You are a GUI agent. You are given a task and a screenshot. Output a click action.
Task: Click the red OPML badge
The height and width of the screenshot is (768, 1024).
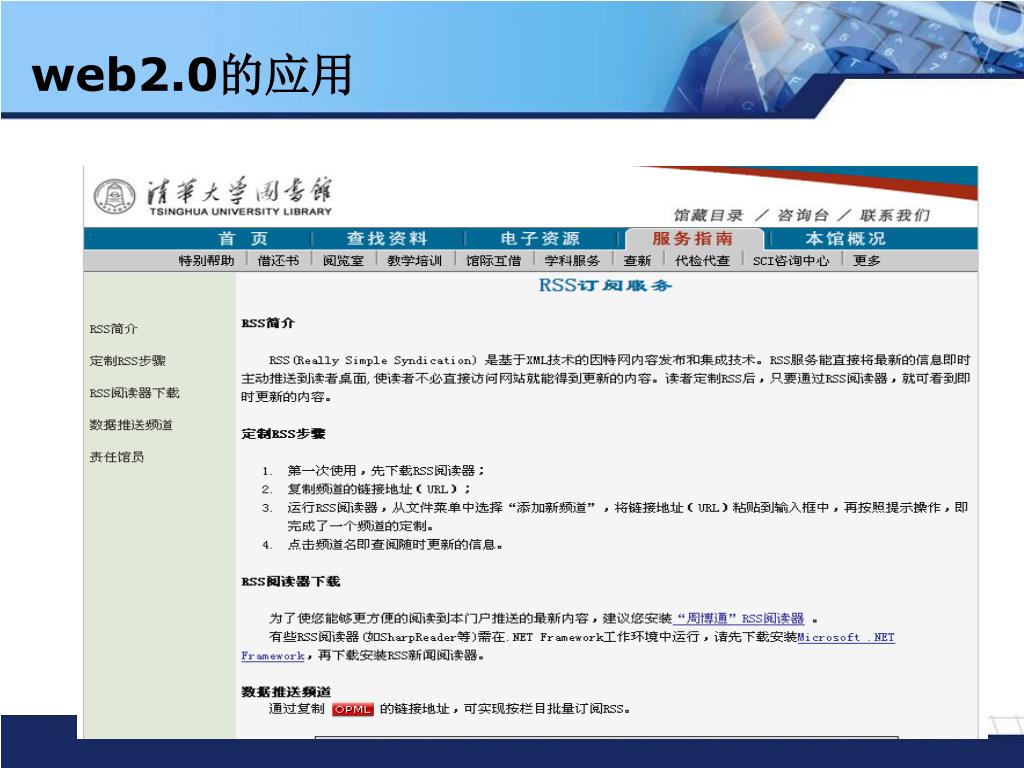353,709
